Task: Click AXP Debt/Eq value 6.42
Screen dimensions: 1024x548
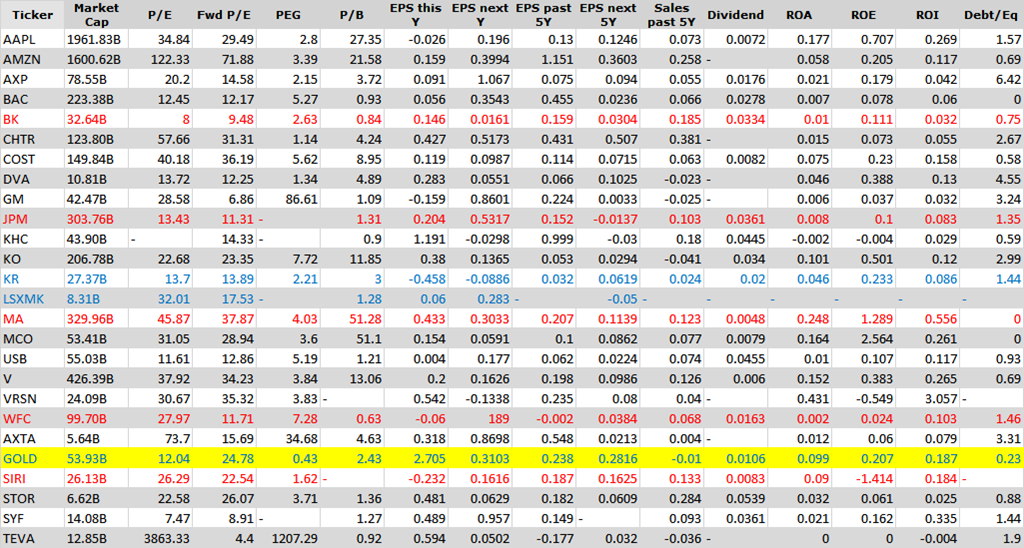Action: pyautogui.click(x=1009, y=80)
